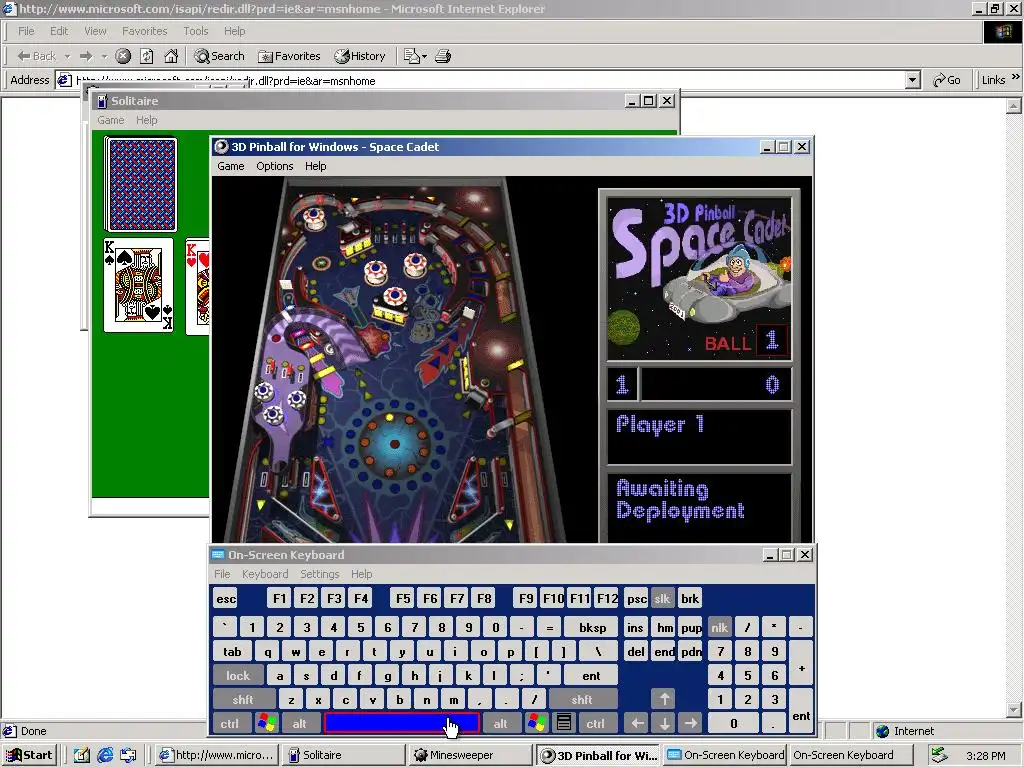Toggle the right alt key
Viewport: 1024px width, 768px height.
click(500, 724)
